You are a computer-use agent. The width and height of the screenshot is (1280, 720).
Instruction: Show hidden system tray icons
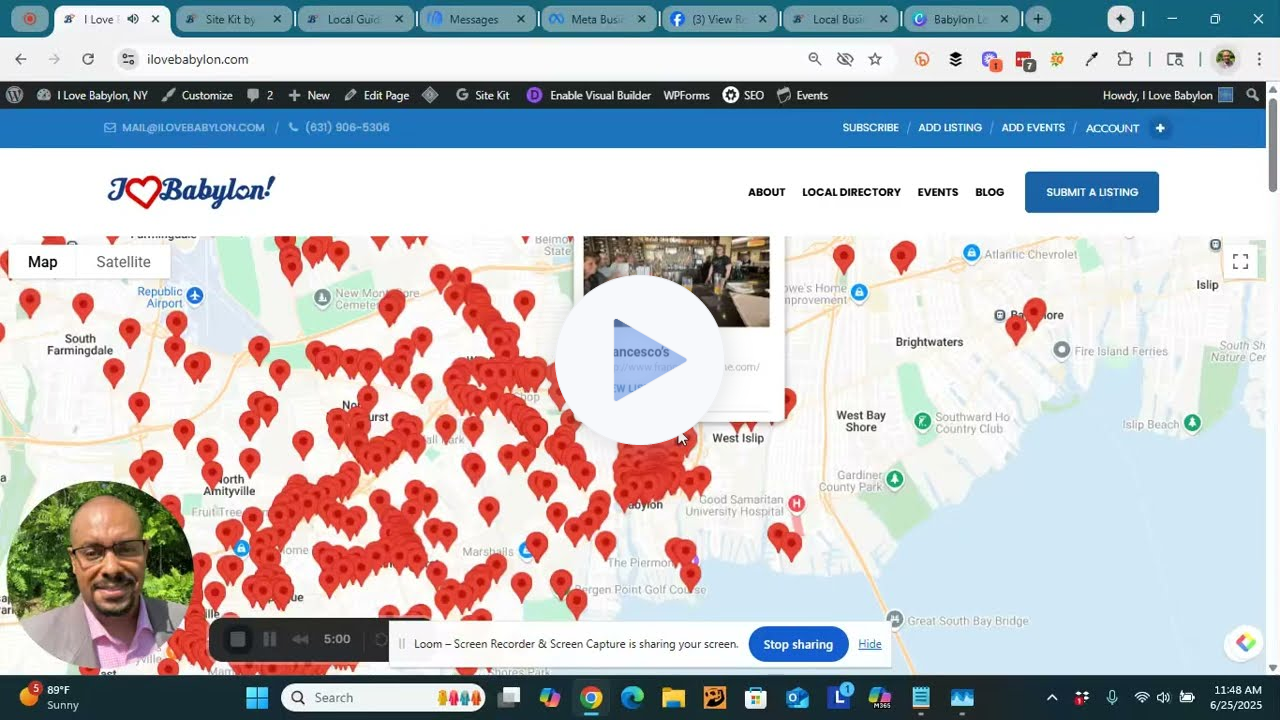coord(1051,697)
